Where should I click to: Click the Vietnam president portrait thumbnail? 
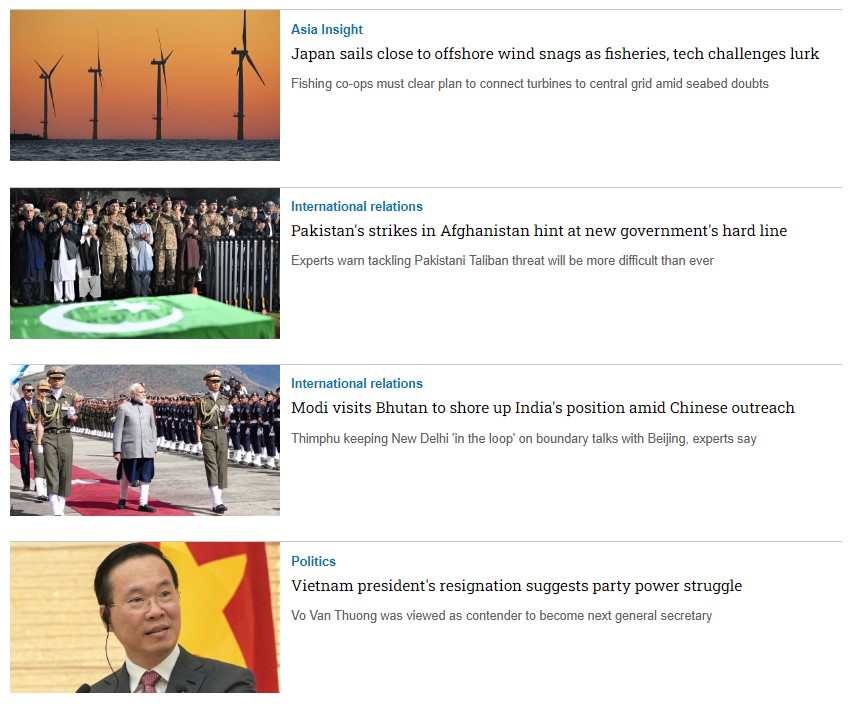[145, 617]
